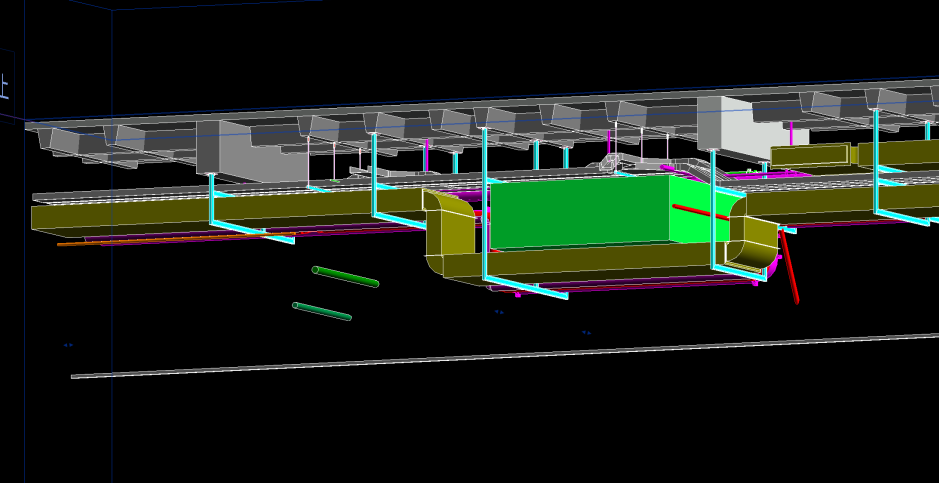
Task: Pick the right light gray concrete beam block
Action: [753, 130]
